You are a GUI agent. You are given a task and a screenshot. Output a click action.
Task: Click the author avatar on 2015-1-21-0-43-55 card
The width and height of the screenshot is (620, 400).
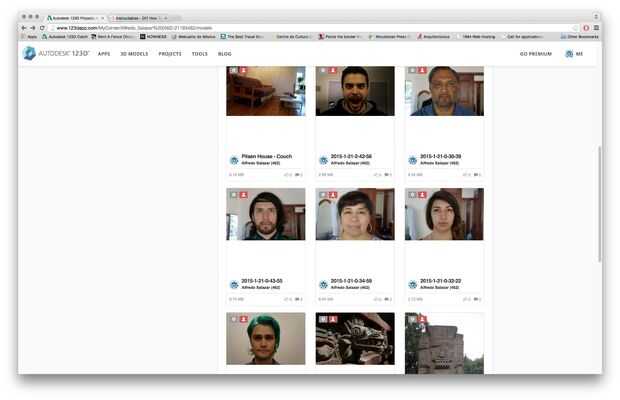(x=234, y=285)
